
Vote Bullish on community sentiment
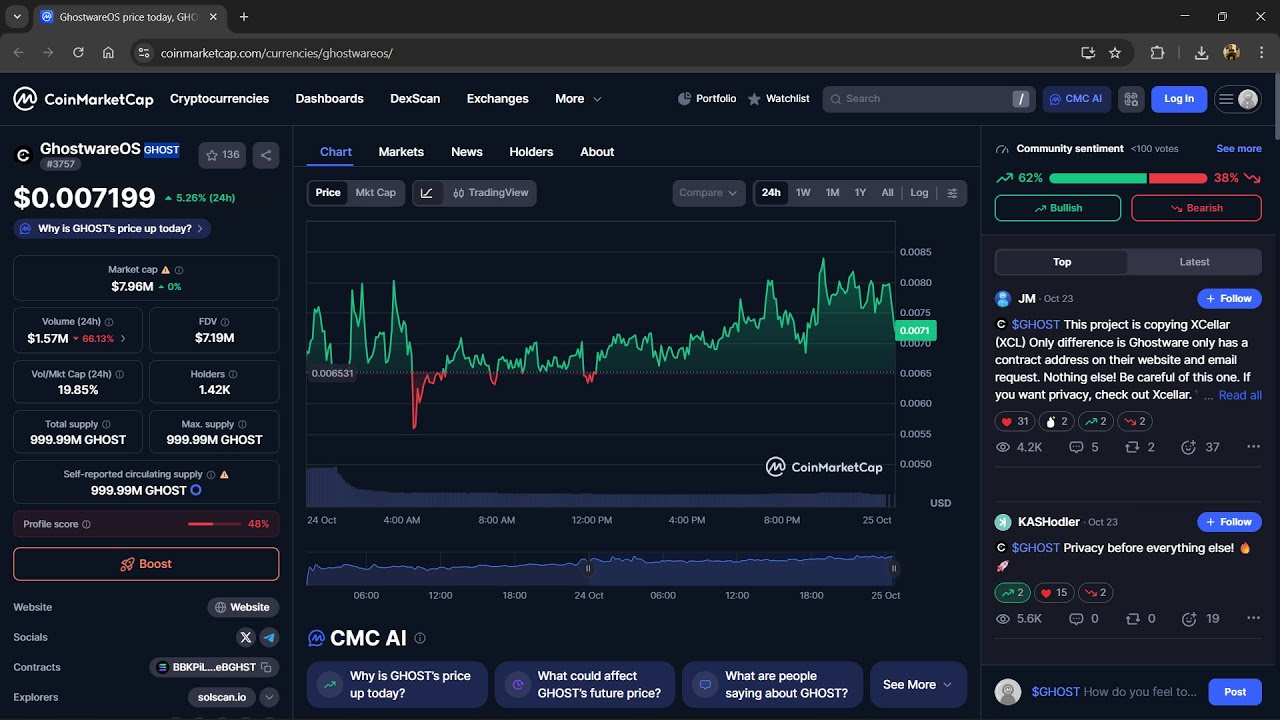pyautogui.click(x=1058, y=208)
